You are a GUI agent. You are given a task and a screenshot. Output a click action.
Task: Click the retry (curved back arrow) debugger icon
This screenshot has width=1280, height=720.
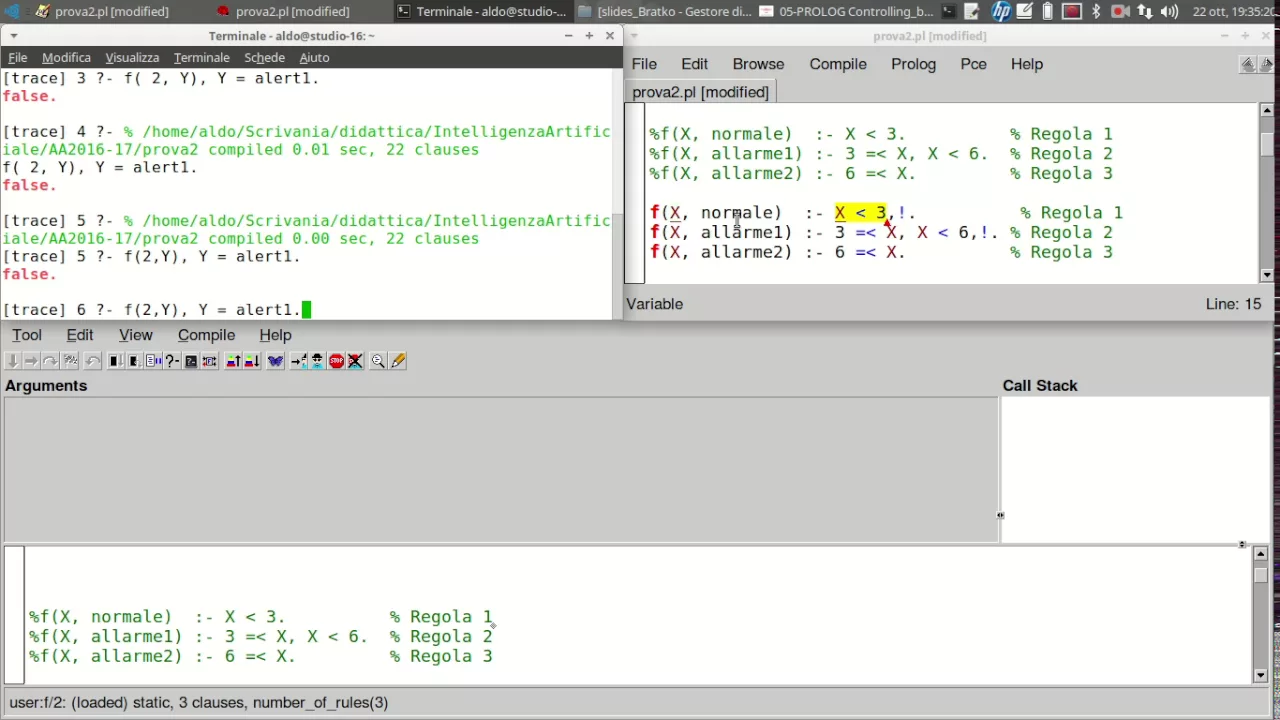[x=92, y=361]
